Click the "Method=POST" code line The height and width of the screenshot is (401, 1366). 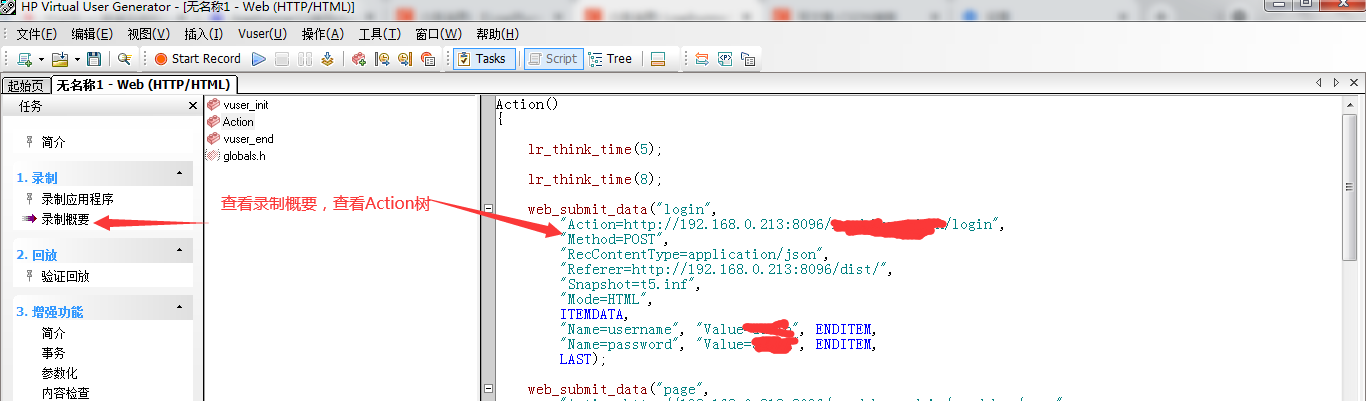[x=611, y=239]
